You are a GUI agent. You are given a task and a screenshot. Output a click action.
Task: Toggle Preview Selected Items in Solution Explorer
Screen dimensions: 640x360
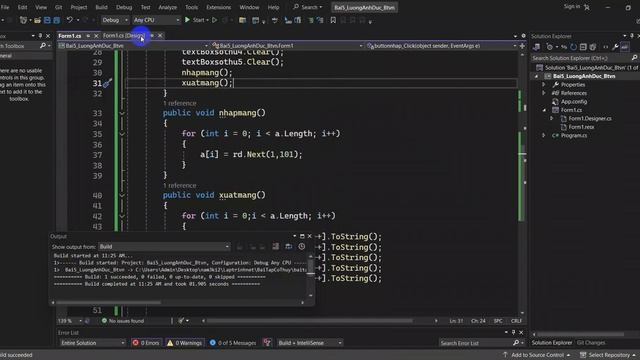click(624, 47)
